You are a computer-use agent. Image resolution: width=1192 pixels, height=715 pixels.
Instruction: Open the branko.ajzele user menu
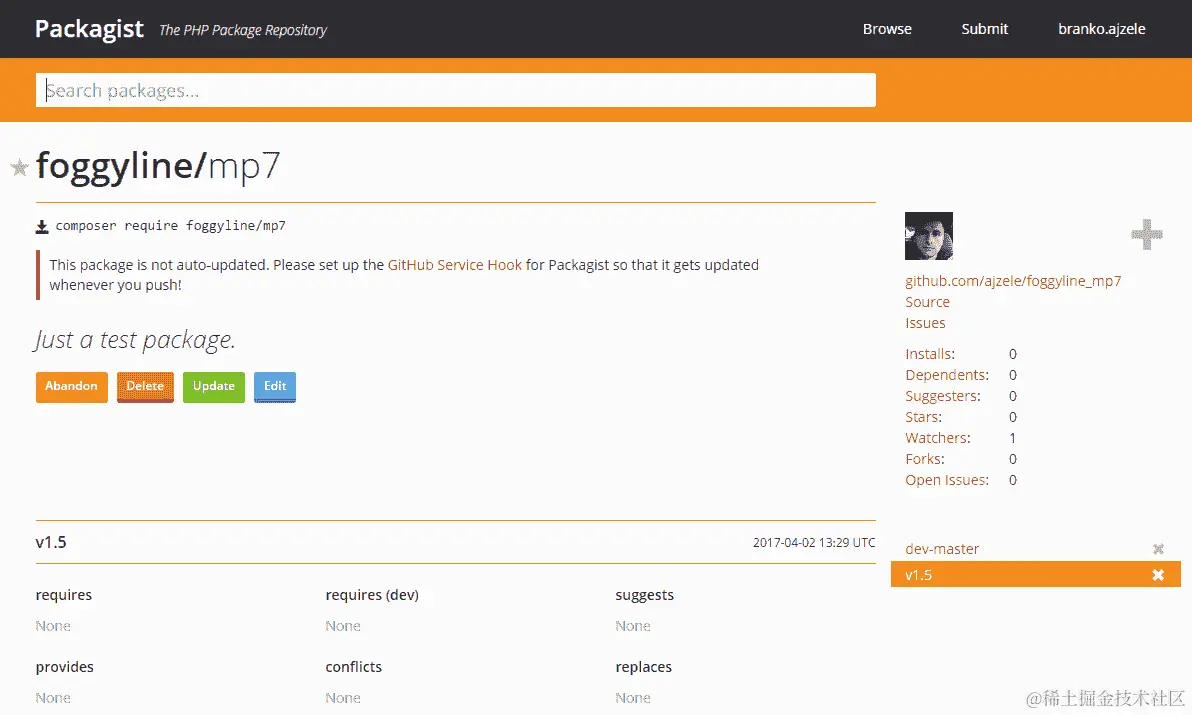1102,29
